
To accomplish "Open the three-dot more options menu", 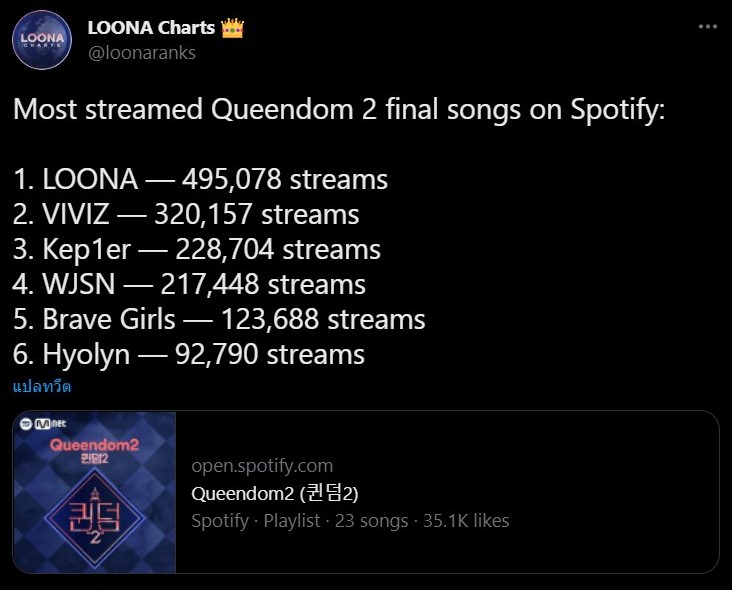I will pyautogui.click(x=708, y=27).
